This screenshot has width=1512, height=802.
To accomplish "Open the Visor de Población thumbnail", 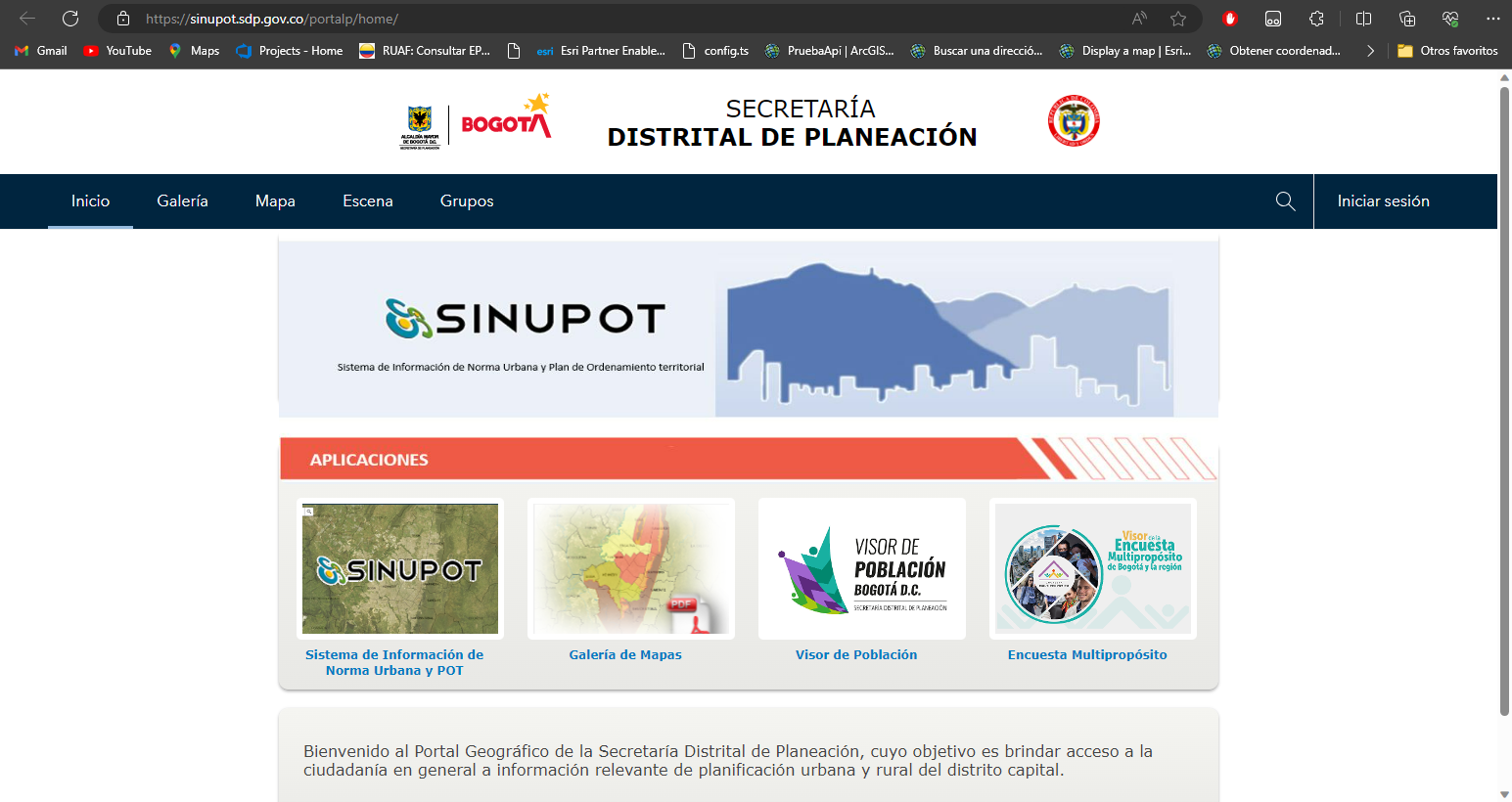I will 862,568.
